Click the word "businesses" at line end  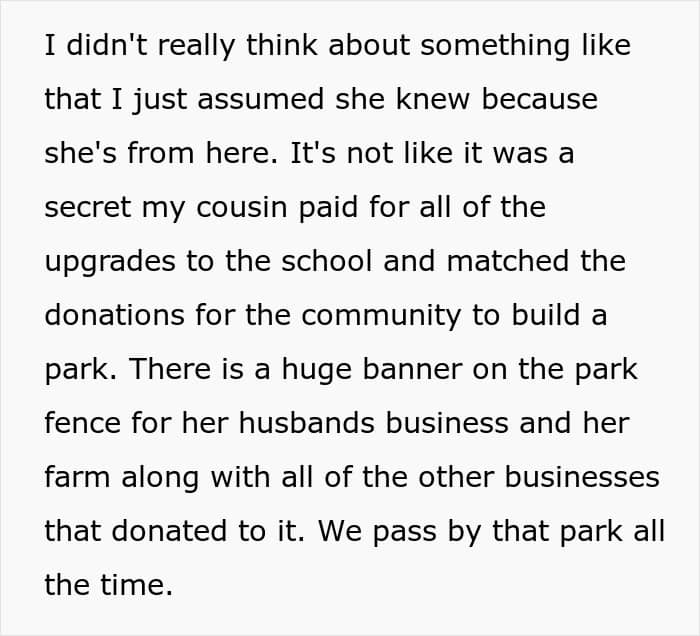pyautogui.click(x=582, y=477)
